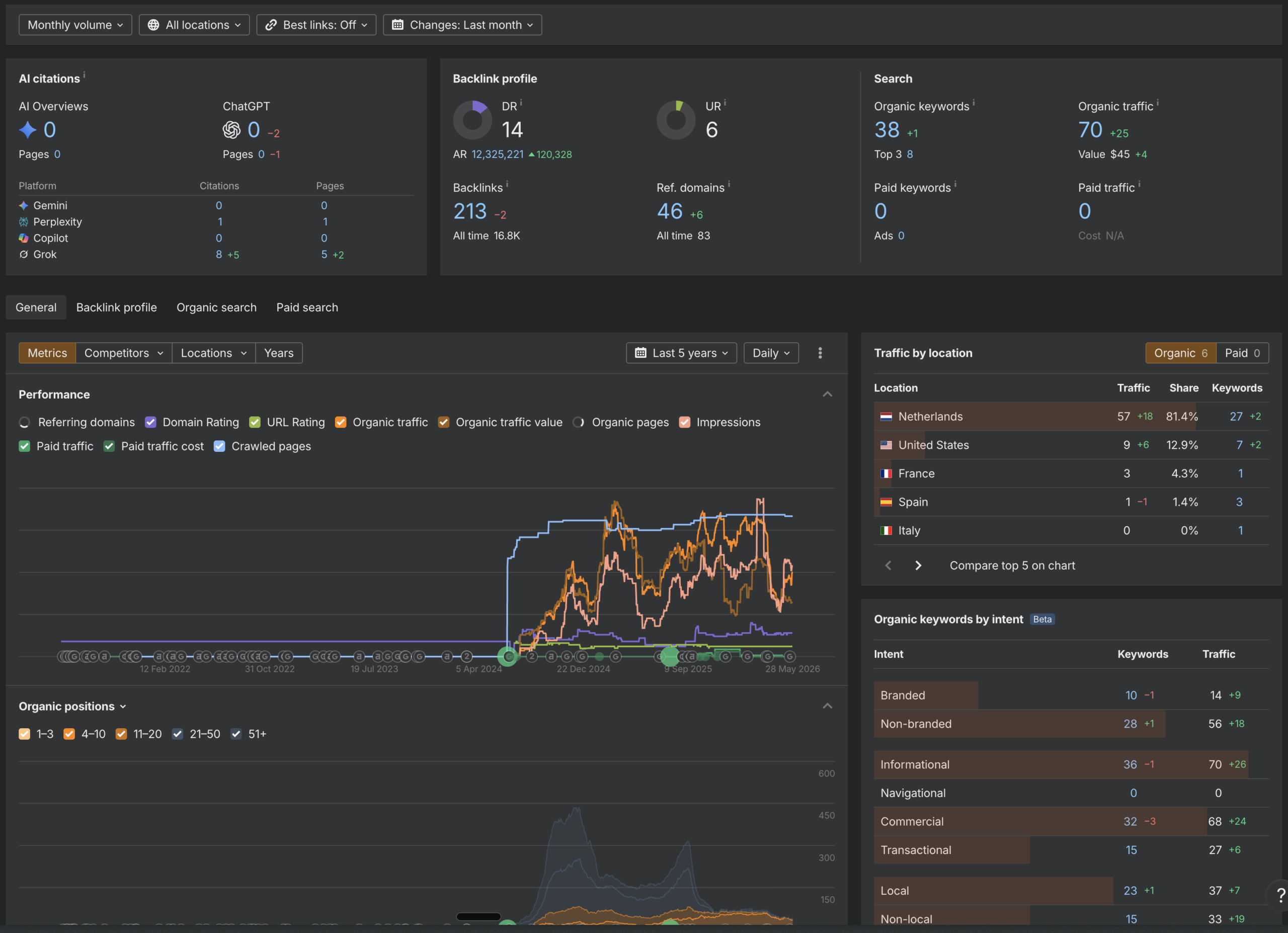Image resolution: width=1288 pixels, height=933 pixels.
Task: Toggle the Referring domains metric
Action: pos(25,423)
